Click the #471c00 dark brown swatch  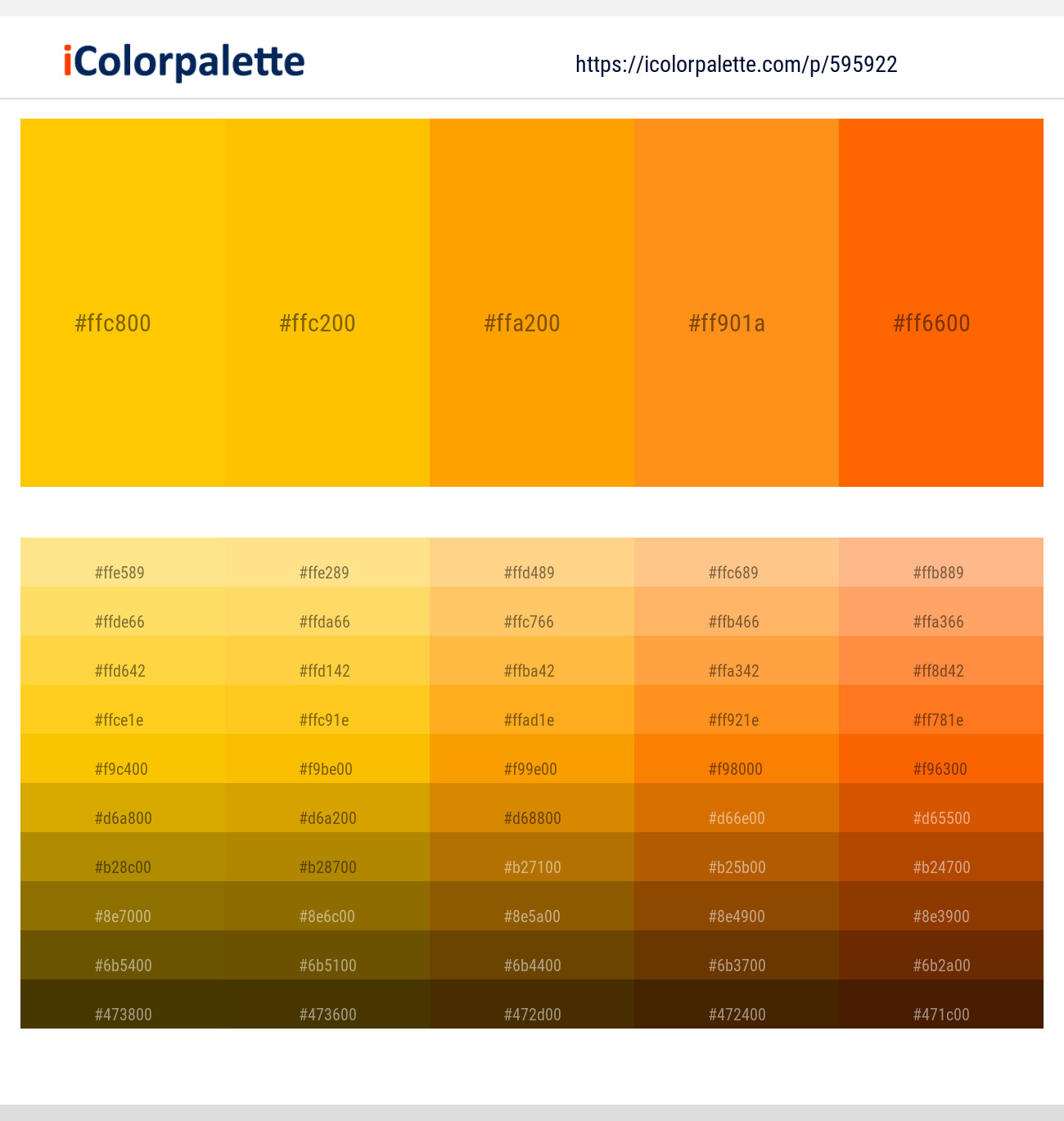(x=941, y=1005)
